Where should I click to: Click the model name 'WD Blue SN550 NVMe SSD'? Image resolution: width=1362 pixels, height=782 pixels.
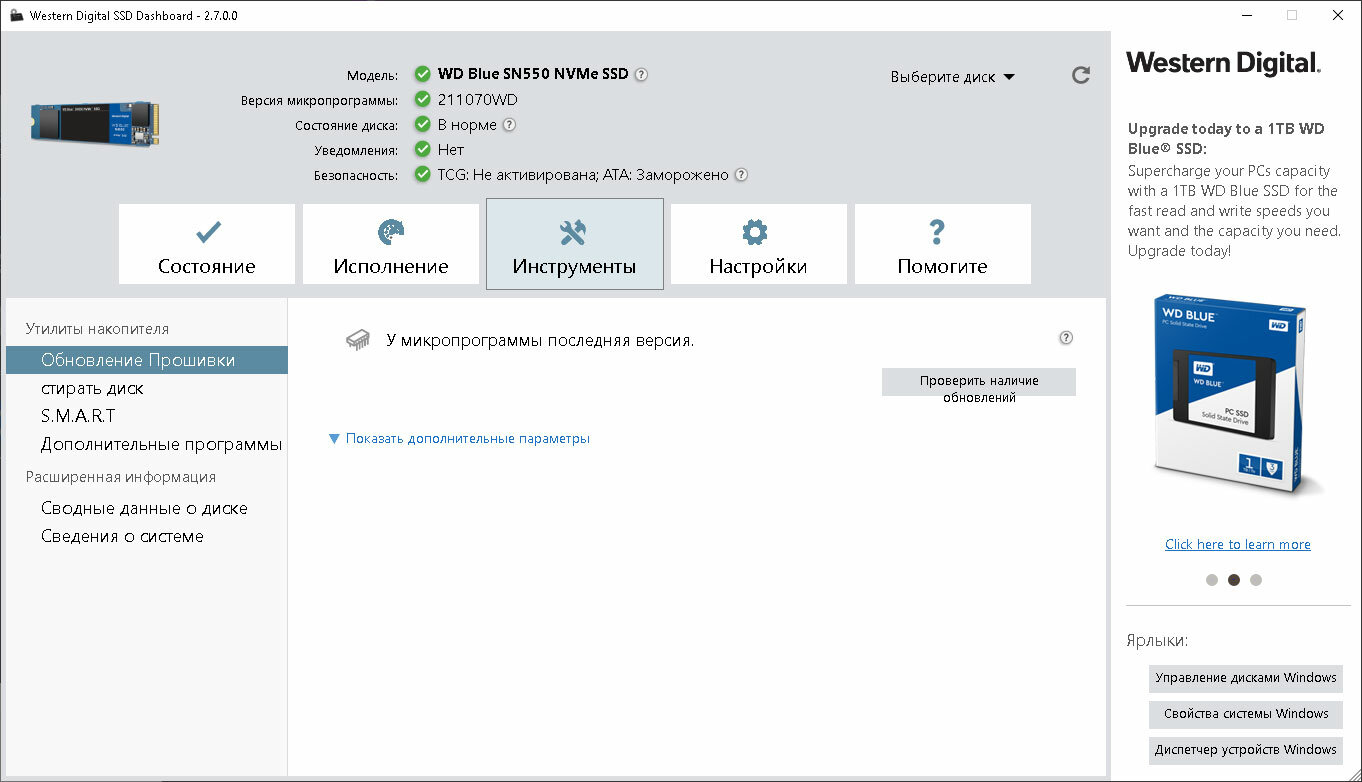(x=533, y=74)
